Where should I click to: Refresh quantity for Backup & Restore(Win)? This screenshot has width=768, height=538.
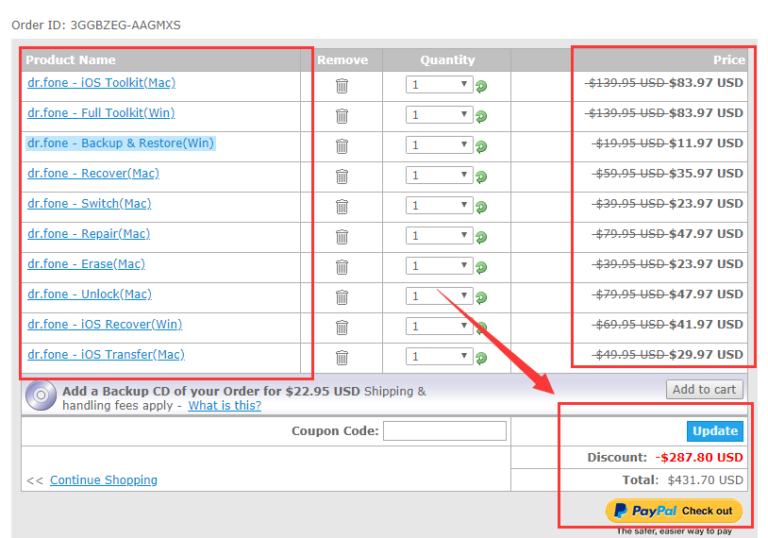[481, 147]
